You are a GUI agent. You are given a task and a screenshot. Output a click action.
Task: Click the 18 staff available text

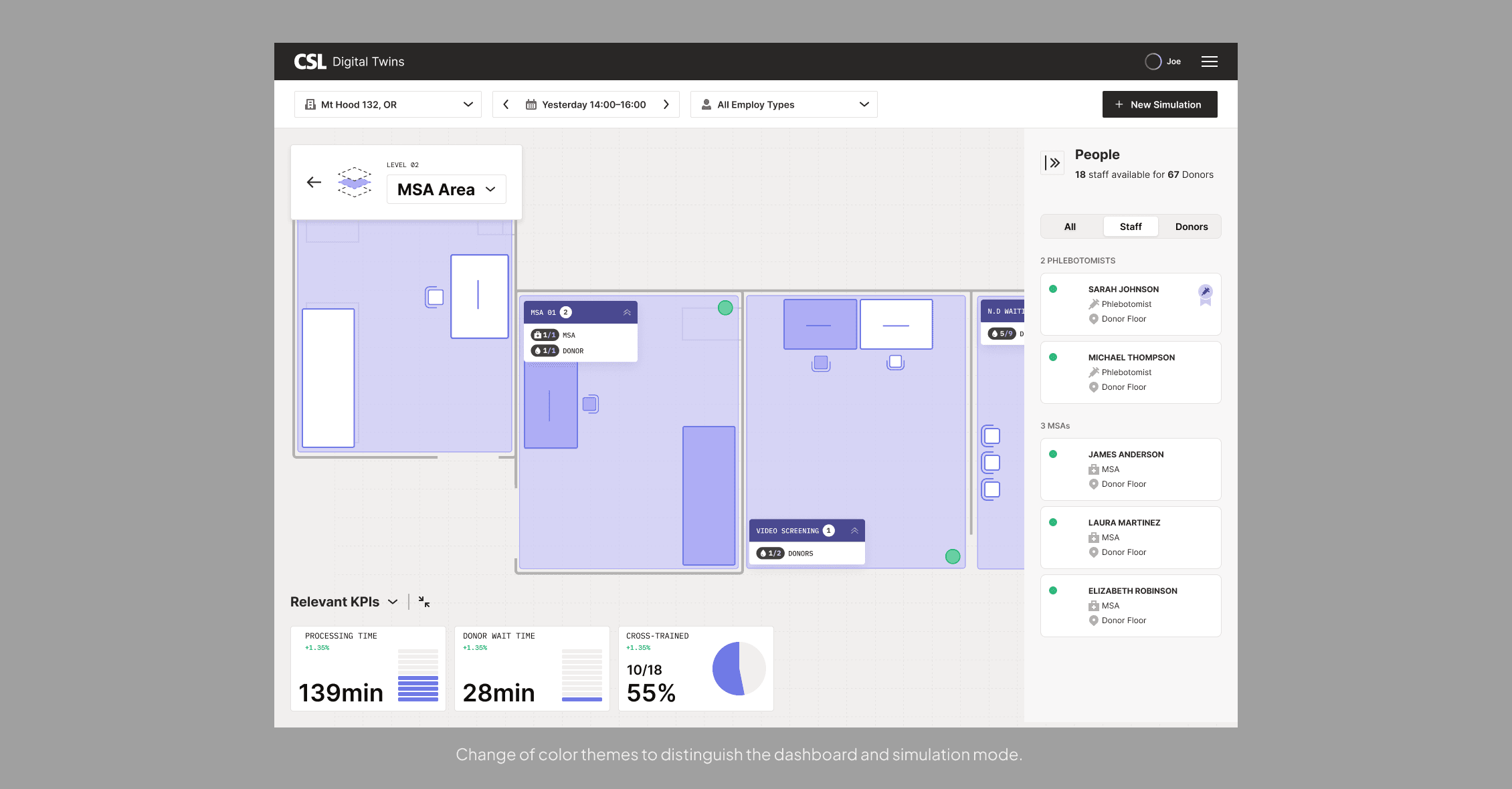tap(1144, 175)
